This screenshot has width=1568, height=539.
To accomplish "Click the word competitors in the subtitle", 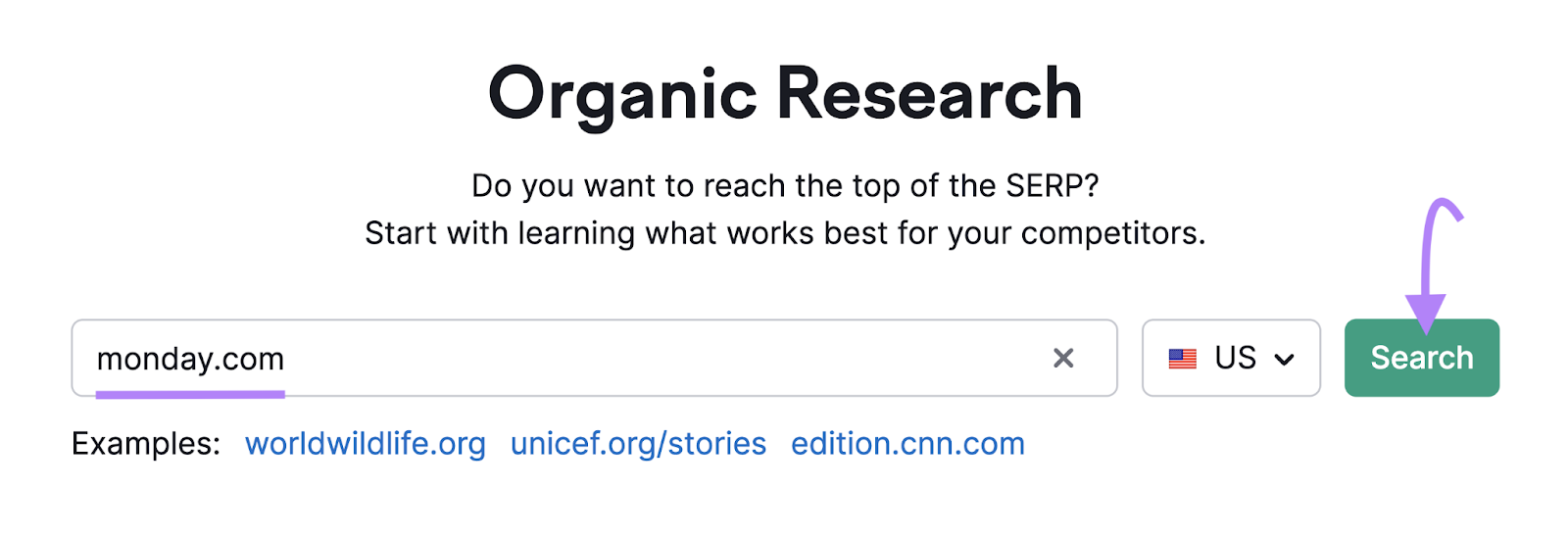I will pyautogui.click(x=1111, y=233).
